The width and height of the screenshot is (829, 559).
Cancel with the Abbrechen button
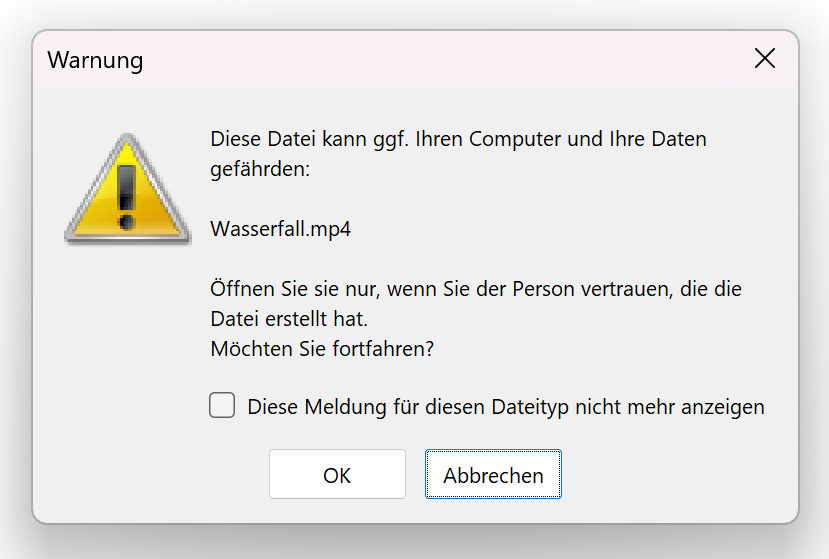(x=493, y=474)
